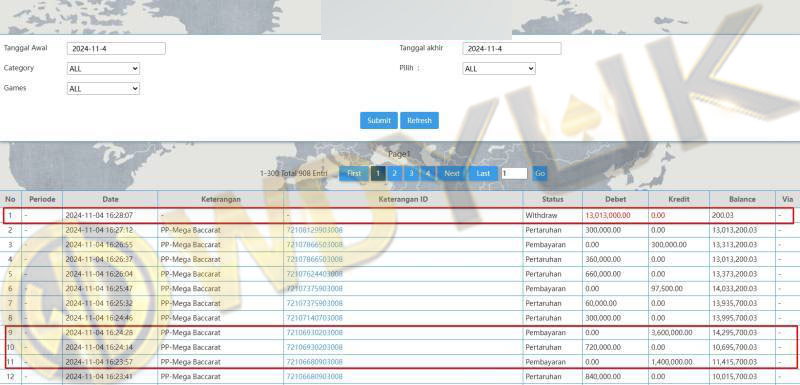
Task: Click the page number input box
Action: [x=514, y=173]
